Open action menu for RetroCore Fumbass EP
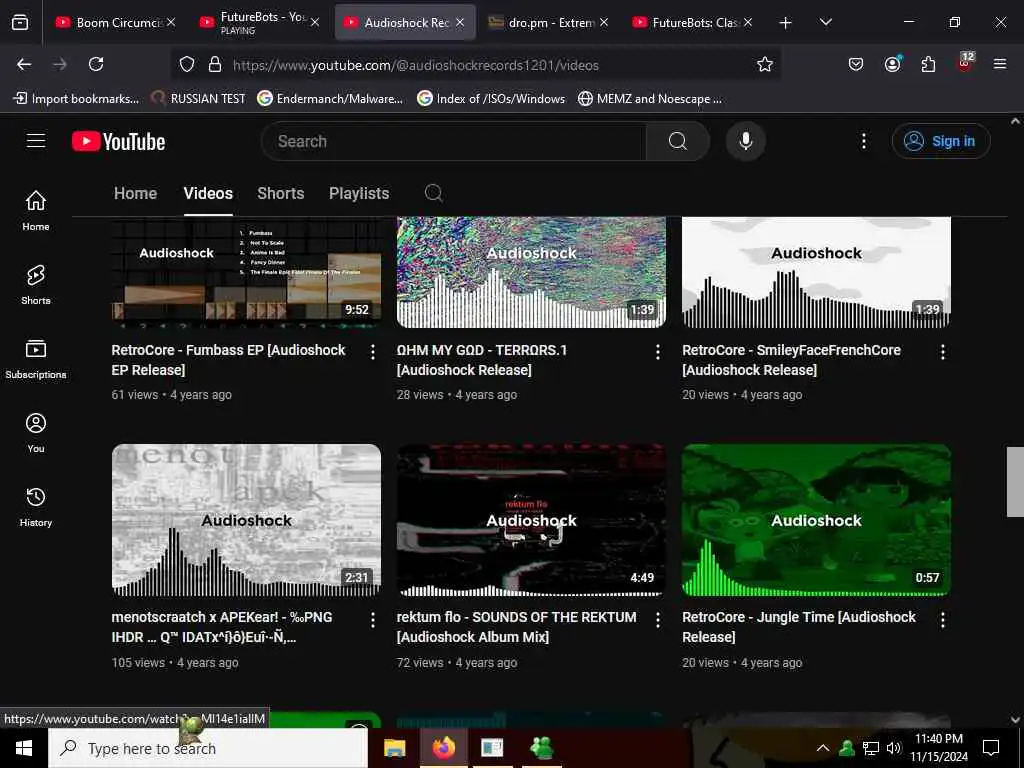 click(373, 352)
